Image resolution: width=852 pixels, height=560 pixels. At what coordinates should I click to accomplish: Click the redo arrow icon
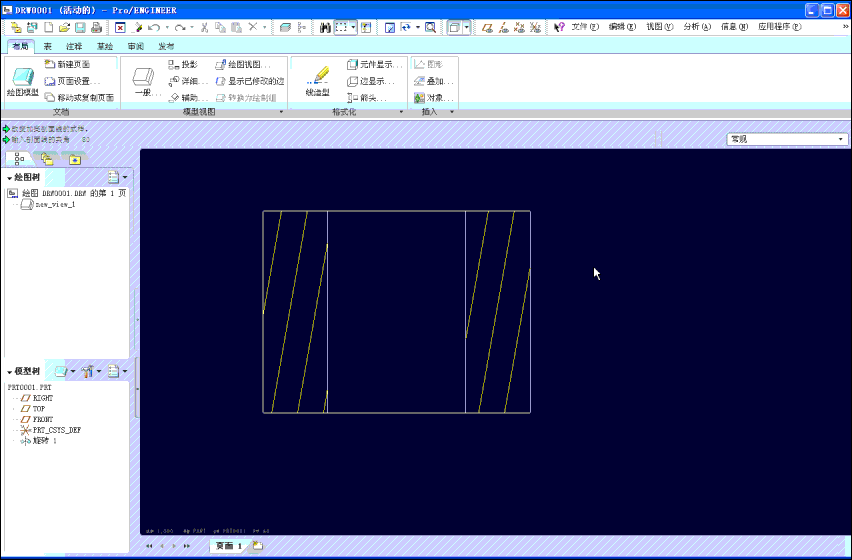pos(180,27)
